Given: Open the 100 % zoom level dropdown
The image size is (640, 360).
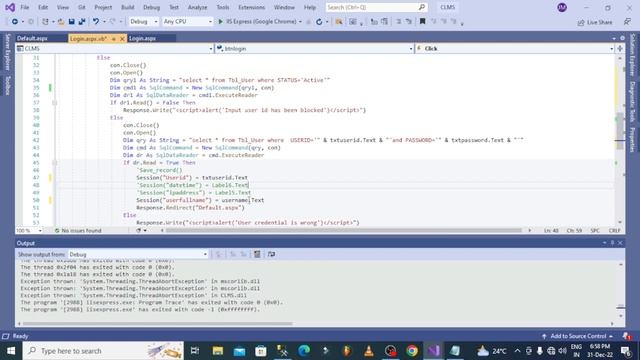Looking at the screenshot, I should tap(29, 231).
